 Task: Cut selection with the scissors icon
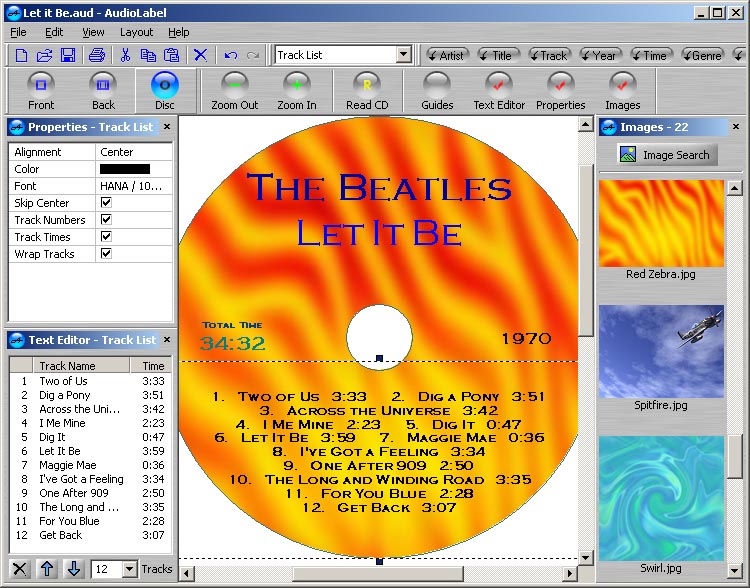pyautogui.click(x=125, y=55)
